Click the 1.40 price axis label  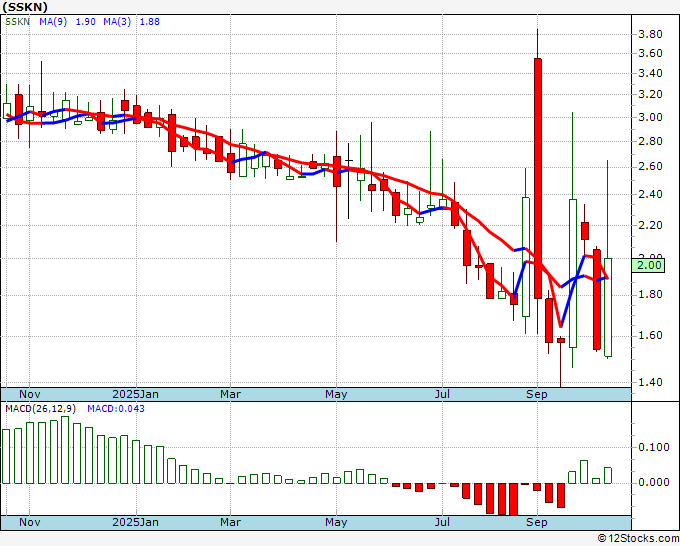[650, 382]
